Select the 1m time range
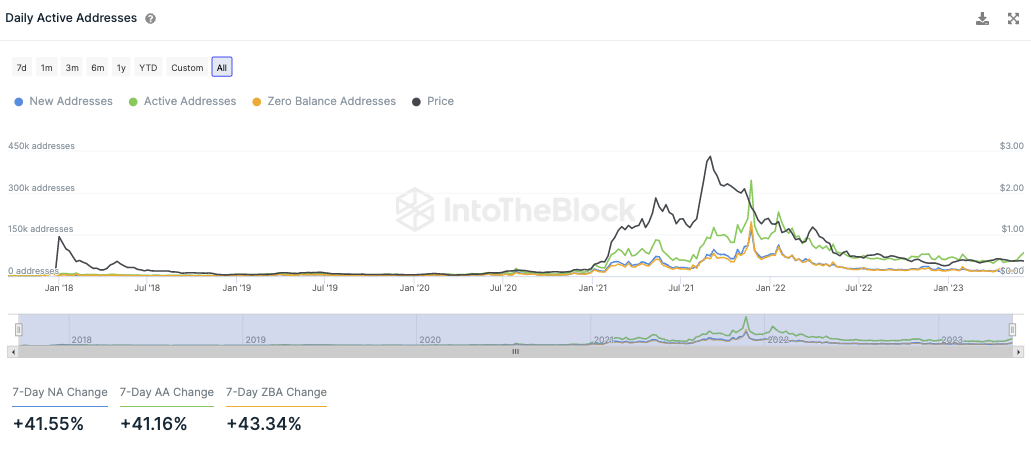The image size is (1031, 455). tap(46, 68)
